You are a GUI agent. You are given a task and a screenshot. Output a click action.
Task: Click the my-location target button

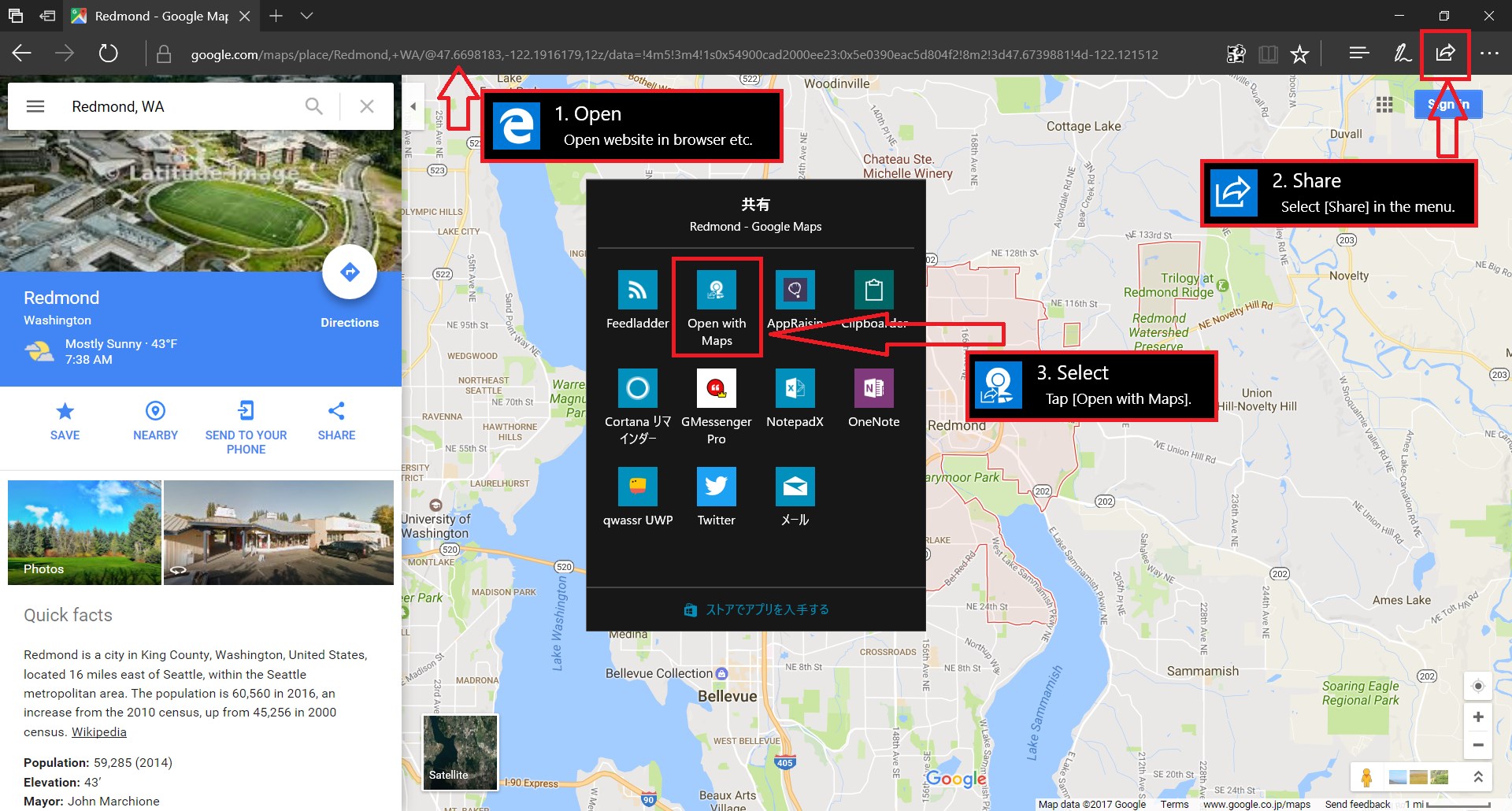(1478, 686)
